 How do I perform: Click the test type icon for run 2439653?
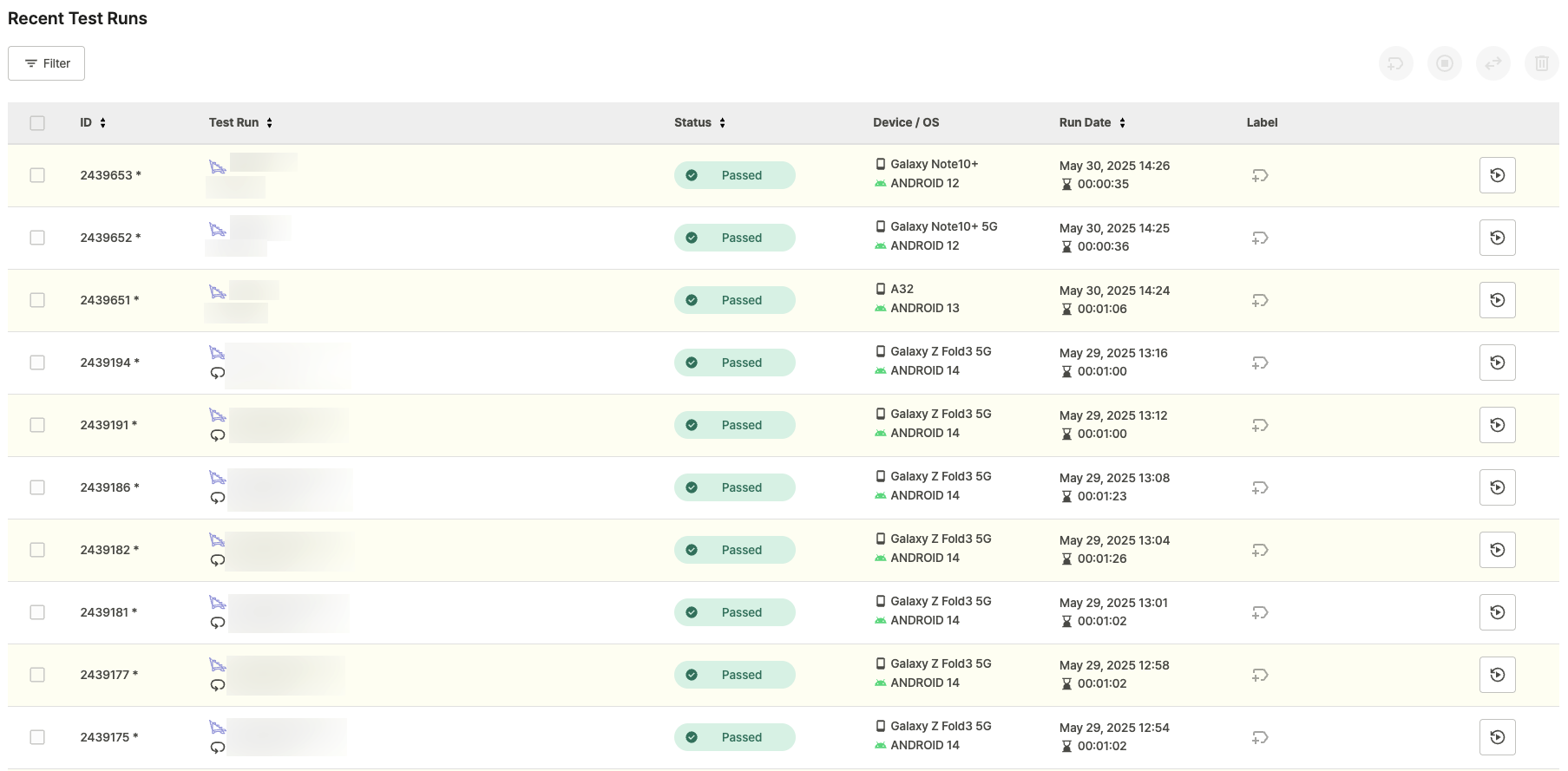[x=217, y=167]
